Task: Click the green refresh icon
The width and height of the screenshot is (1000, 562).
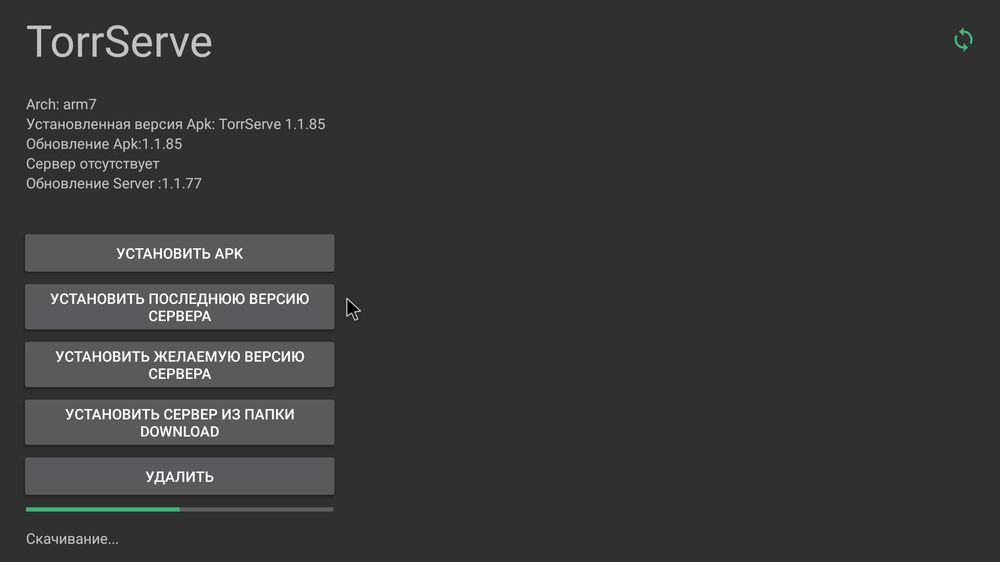Action: pos(962,40)
